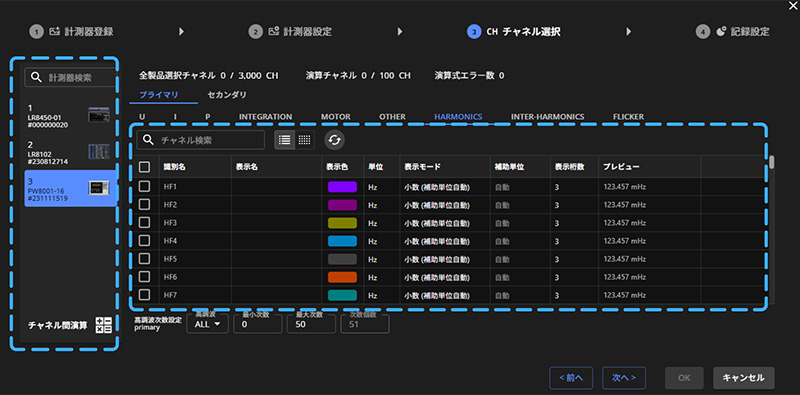Image resolution: width=800 pixels, height=395 pixels.
Task: Click magnifier icon in instrument search
Action: pyautogui.click(x=36, y=78)
